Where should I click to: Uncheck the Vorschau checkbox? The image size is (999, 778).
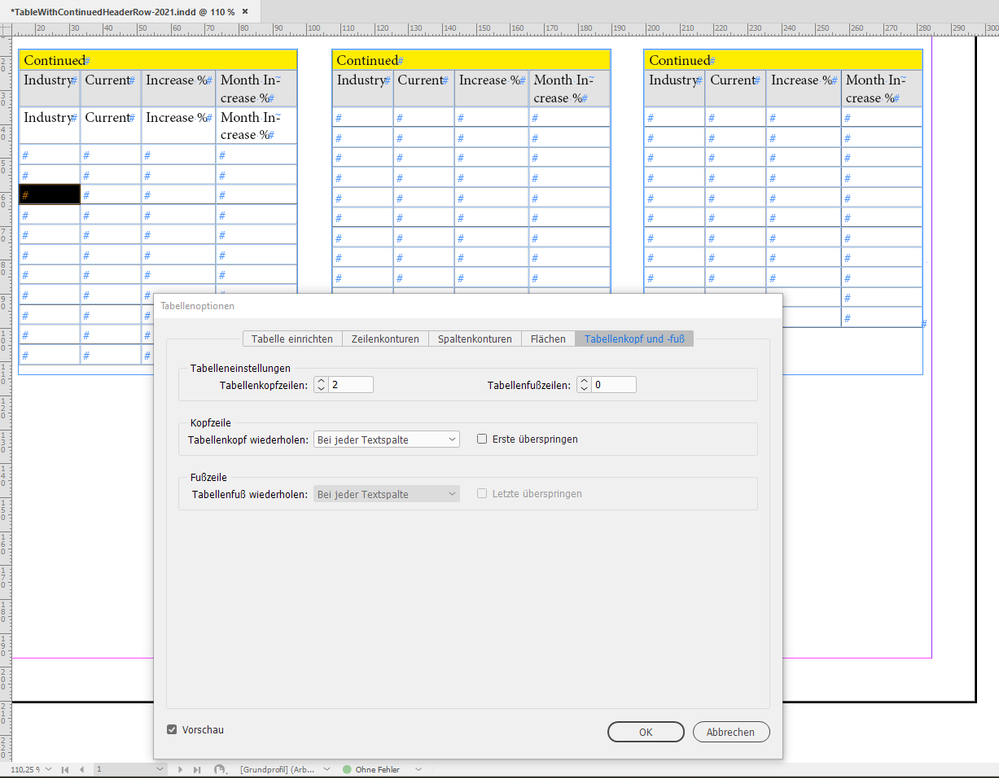(173, 730)
